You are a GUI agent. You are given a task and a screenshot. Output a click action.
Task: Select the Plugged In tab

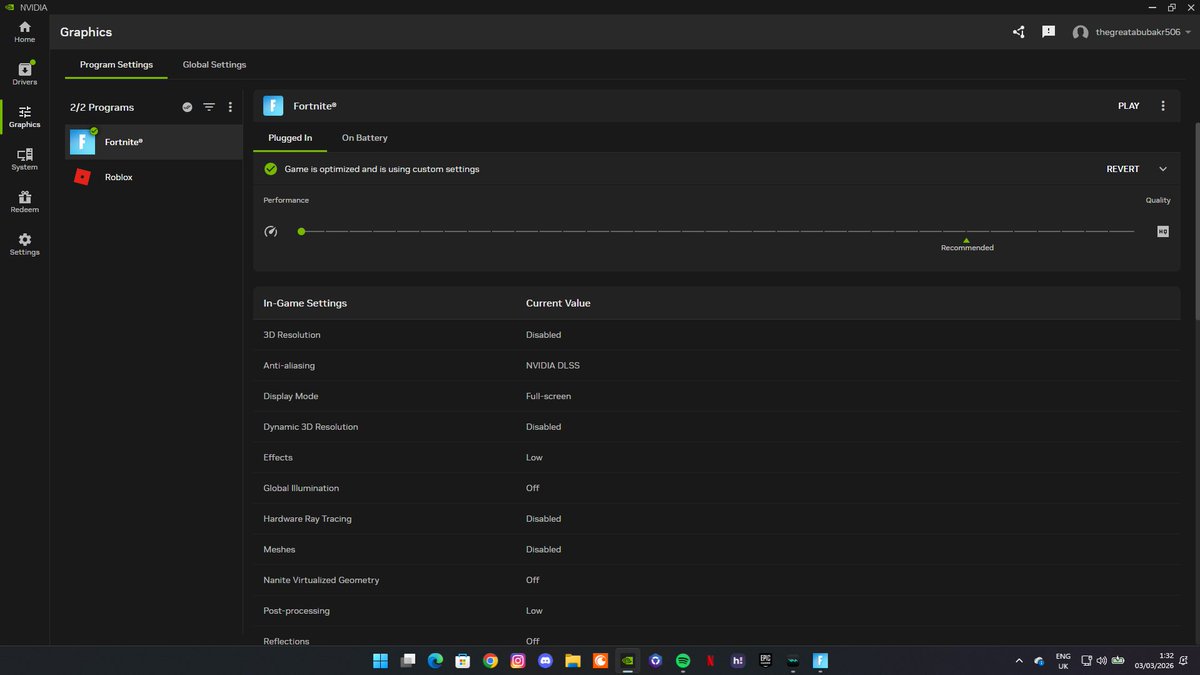pos(290,138)
